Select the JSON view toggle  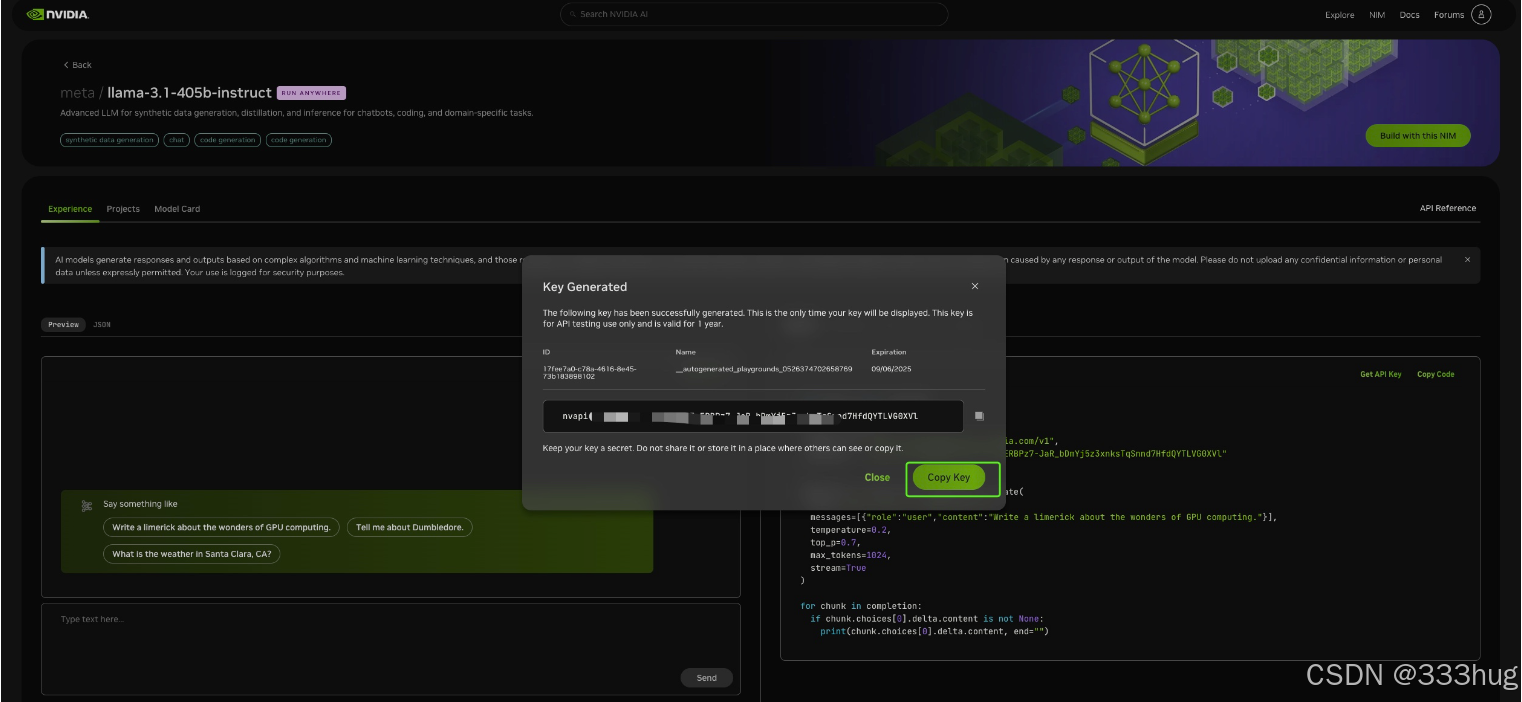(102, 325)
